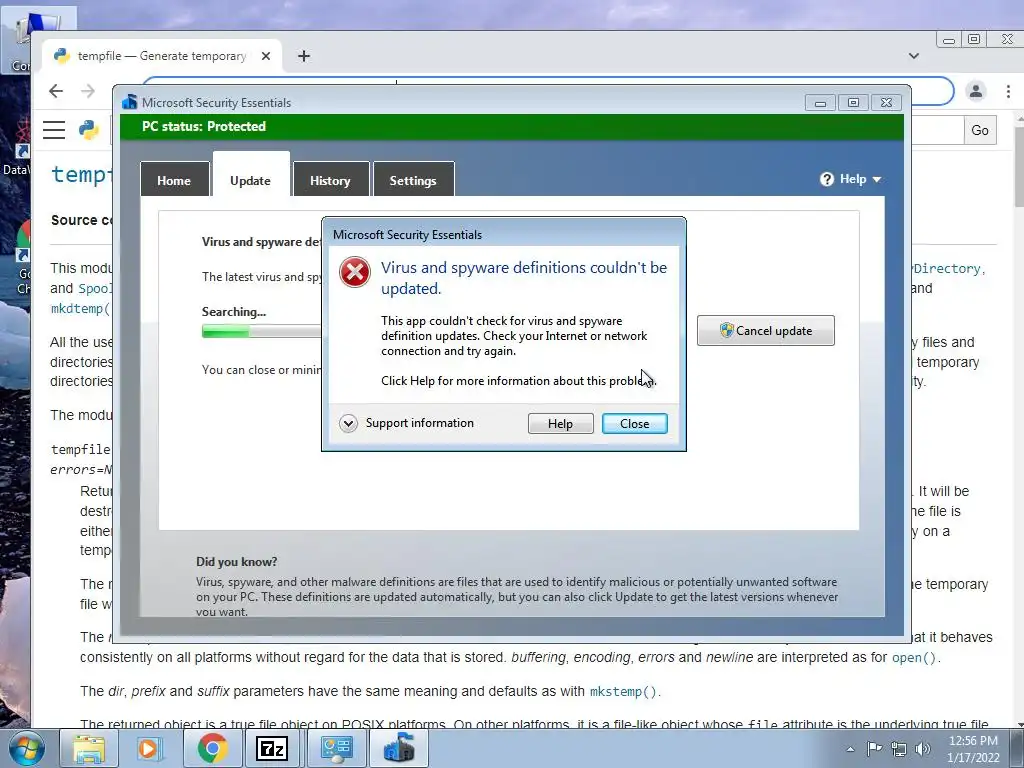Click the update search progress bar

pyautogui.click(x=261, y=332)
